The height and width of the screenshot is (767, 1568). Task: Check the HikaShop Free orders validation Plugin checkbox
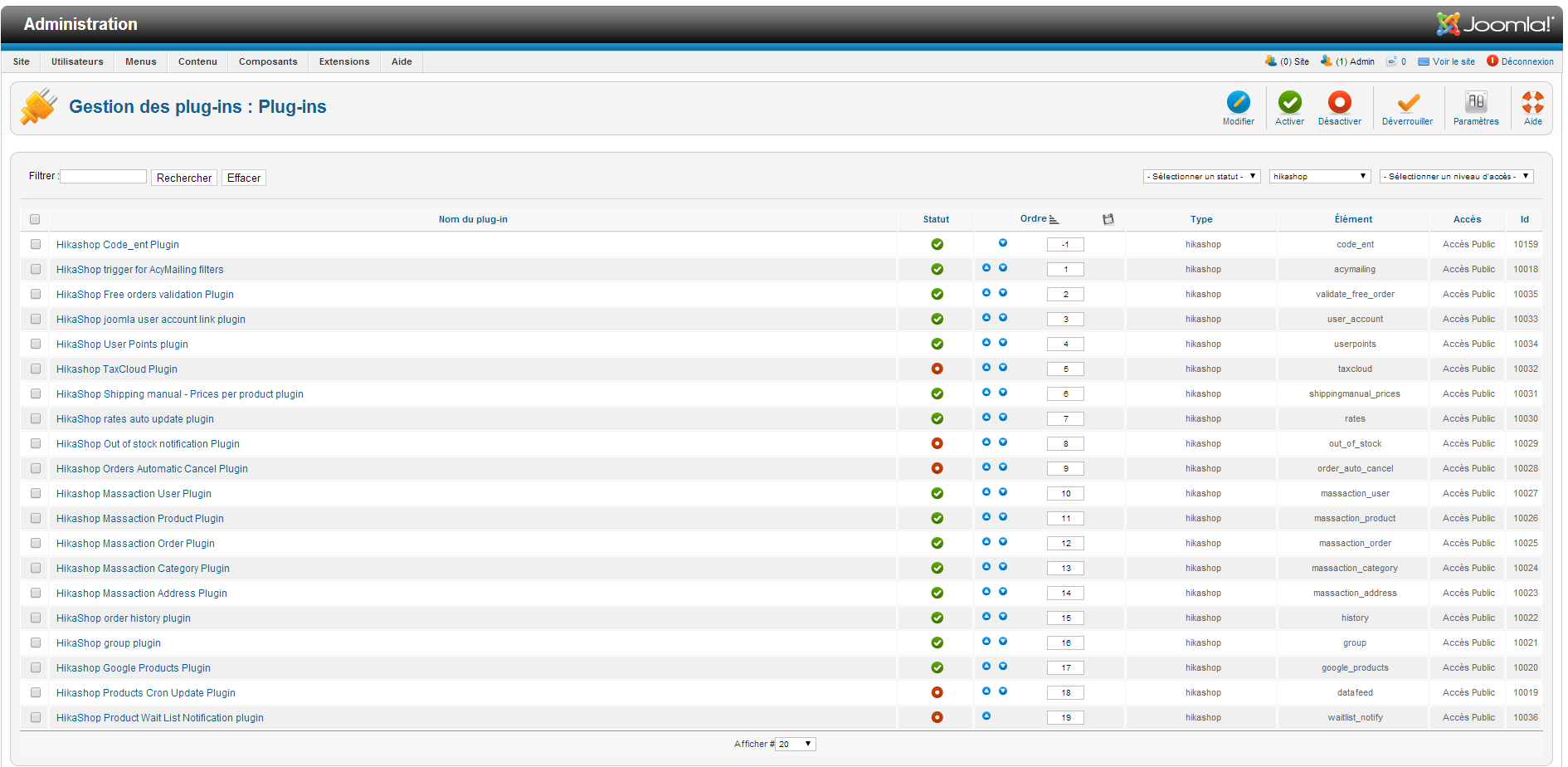[36, 294]
